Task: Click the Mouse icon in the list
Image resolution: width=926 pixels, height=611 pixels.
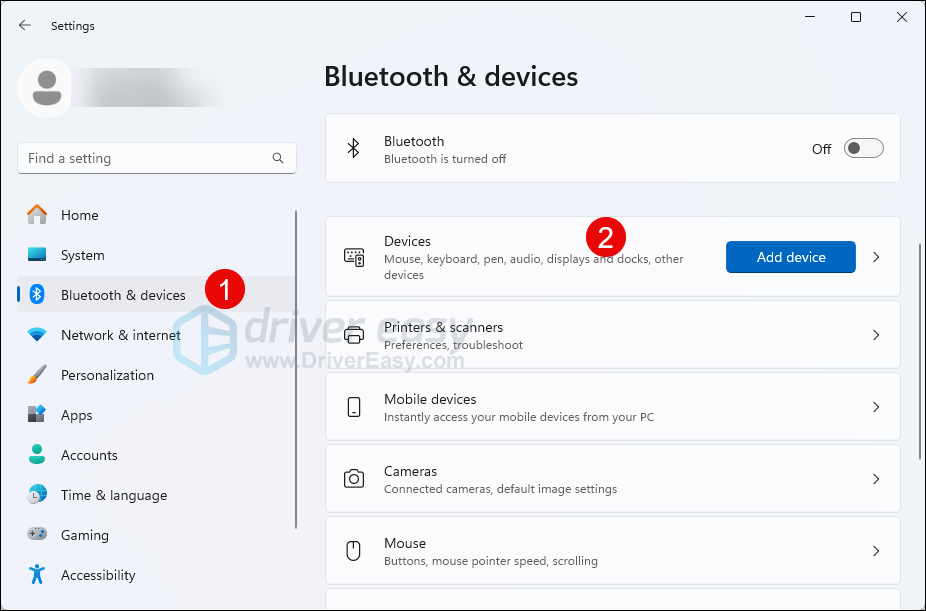Action: coord(354,551)
